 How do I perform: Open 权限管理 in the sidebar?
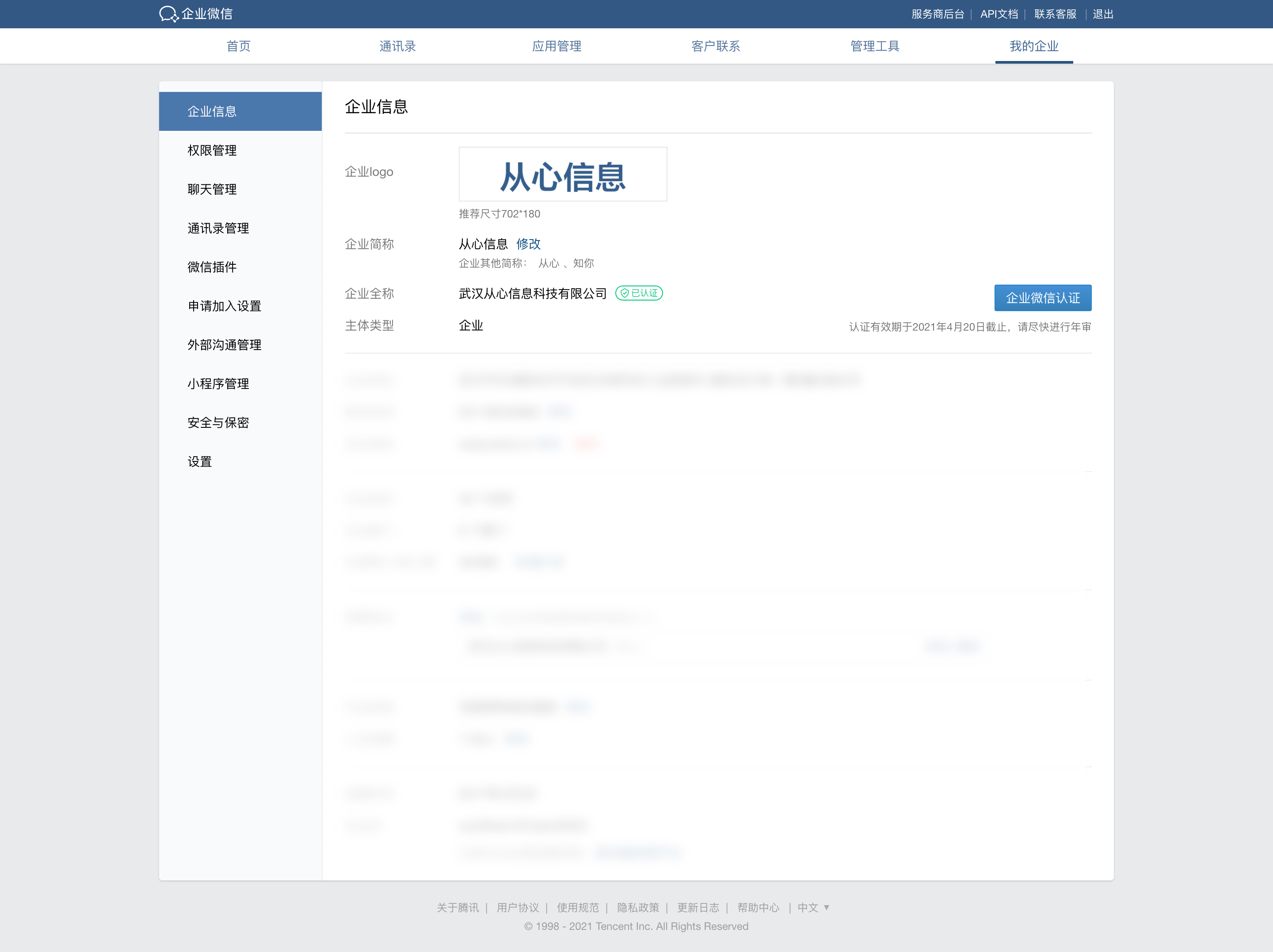tap(240, 150)
